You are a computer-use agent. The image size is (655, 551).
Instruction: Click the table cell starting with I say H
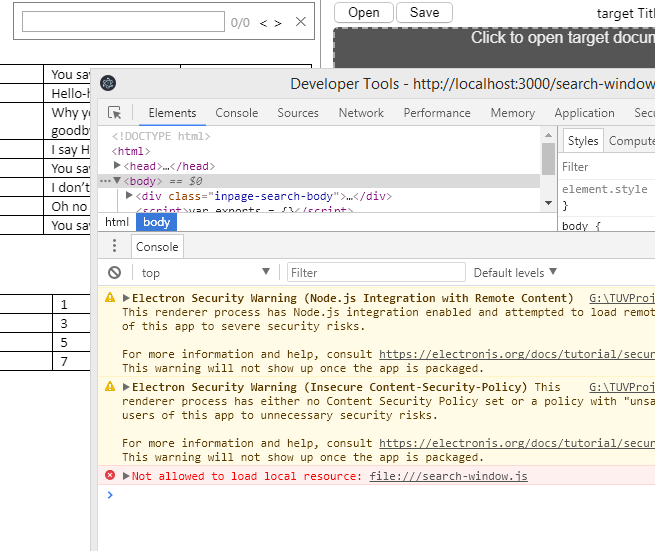coord(67,150)
